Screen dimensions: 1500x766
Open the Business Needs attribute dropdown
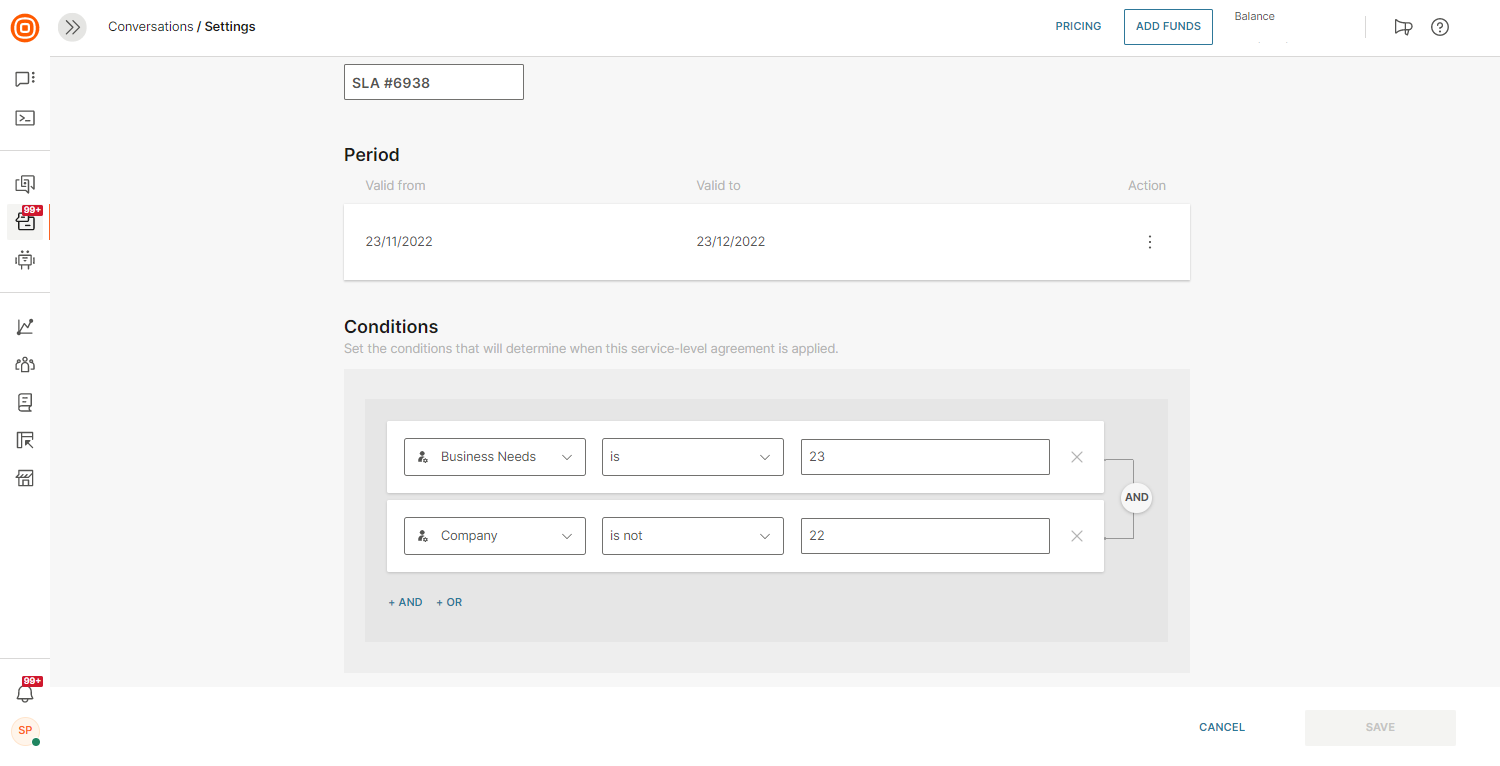(494, 457)
